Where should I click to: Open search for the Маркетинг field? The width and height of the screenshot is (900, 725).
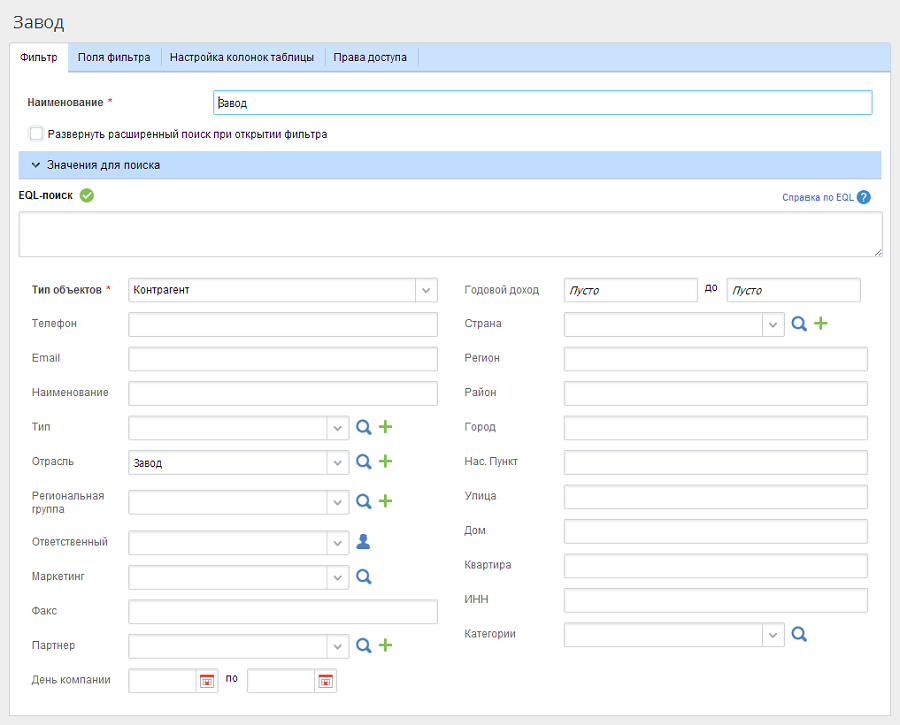point(364,577)
